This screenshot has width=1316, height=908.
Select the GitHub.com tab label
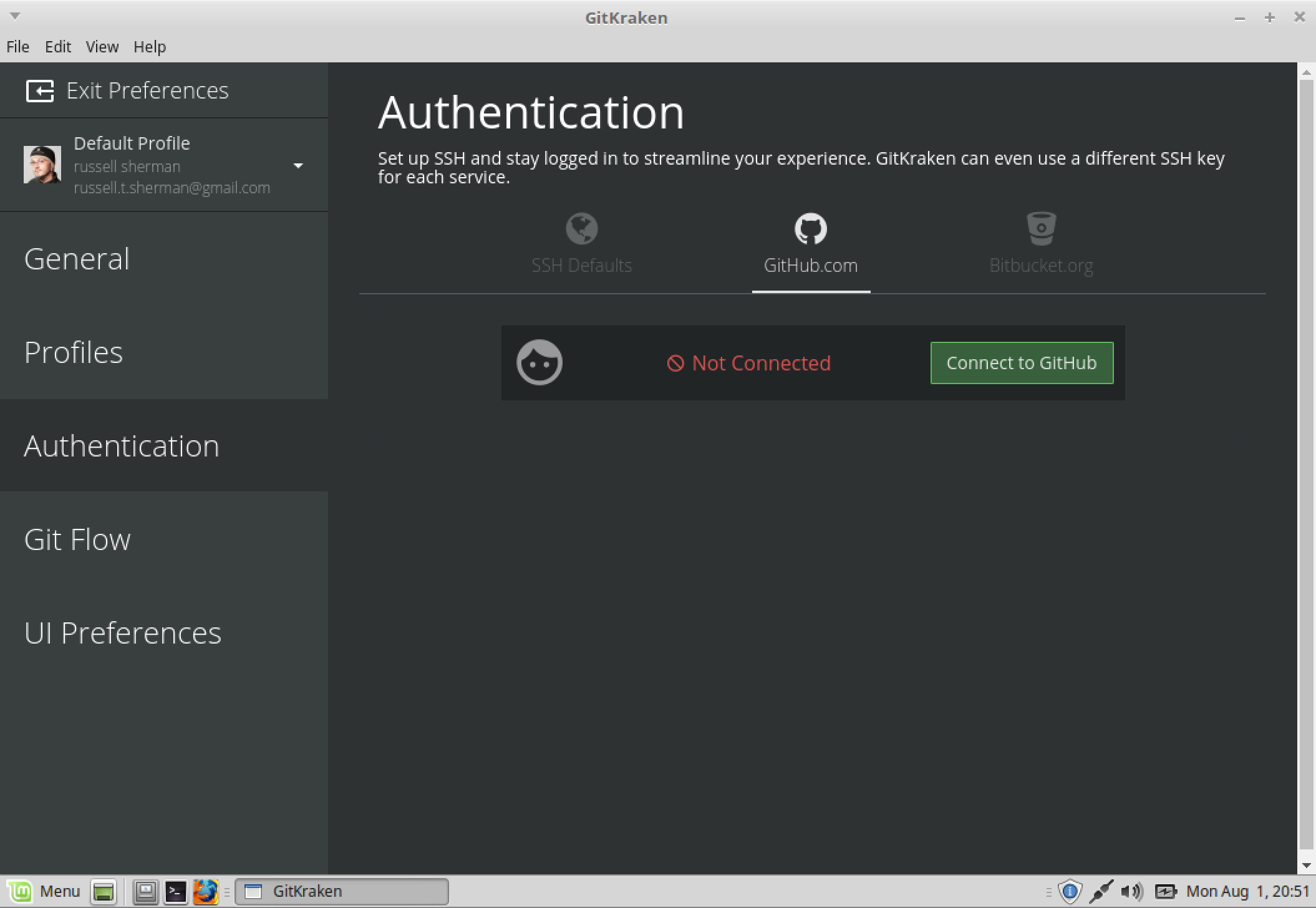810,266
